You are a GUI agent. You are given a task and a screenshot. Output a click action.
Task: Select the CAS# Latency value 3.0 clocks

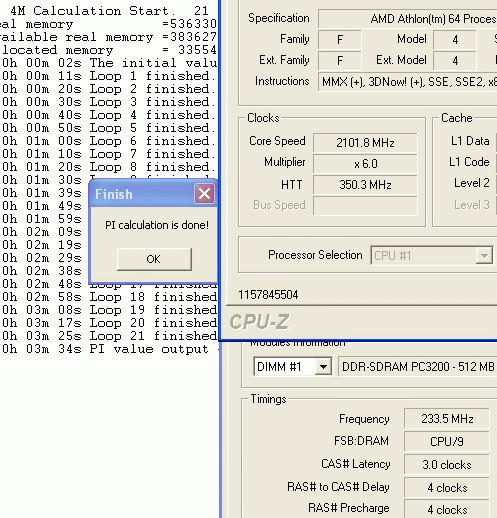tap(447, 465)
